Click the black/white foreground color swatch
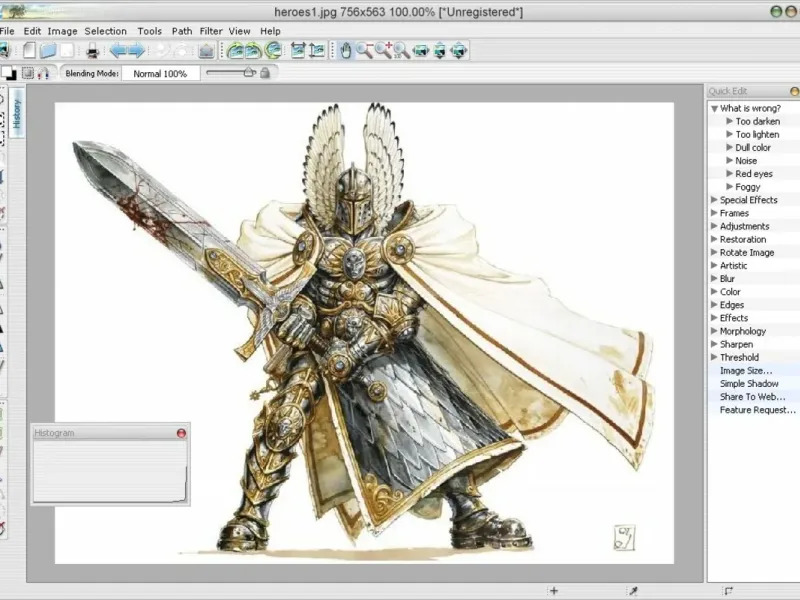Image resolution: width=800 pixels, height=600 pixels. 9,73
